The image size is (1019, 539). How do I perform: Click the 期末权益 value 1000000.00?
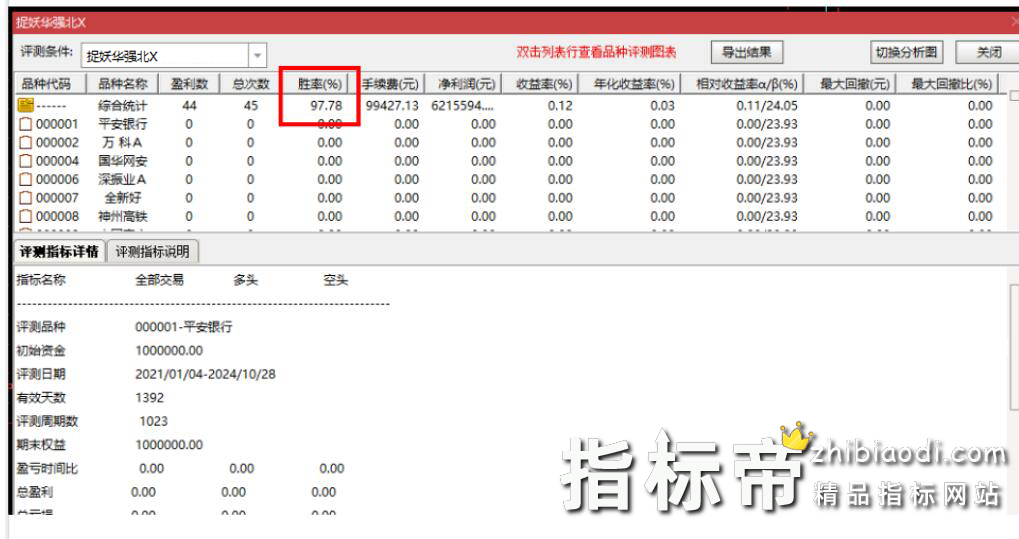point(169,445)
